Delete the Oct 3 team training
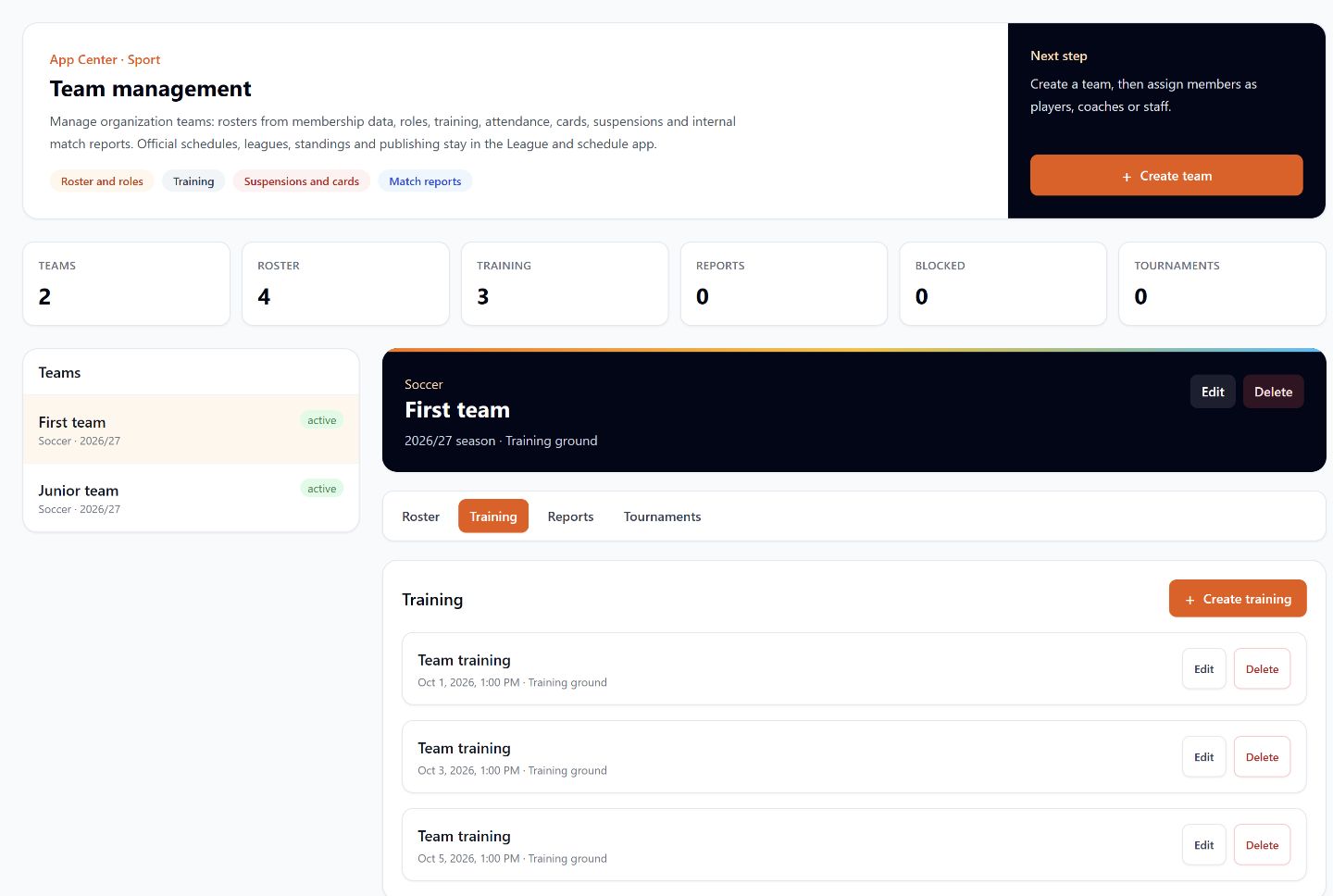 click(x=1262, y=757)
